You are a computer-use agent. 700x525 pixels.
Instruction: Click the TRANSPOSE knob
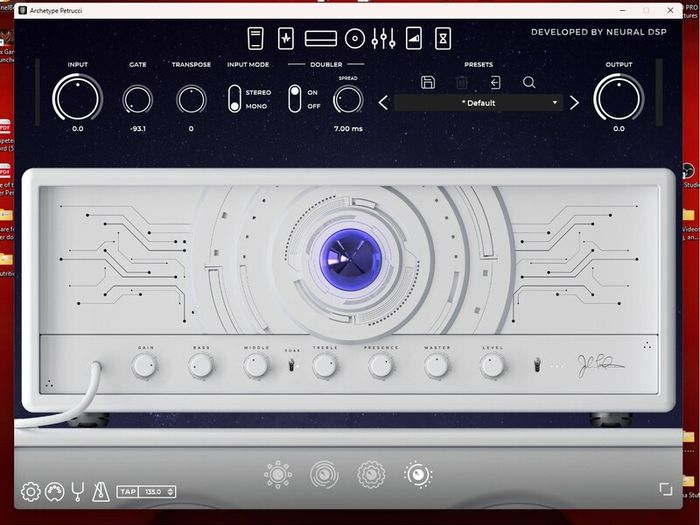click(x=191, y=99)
